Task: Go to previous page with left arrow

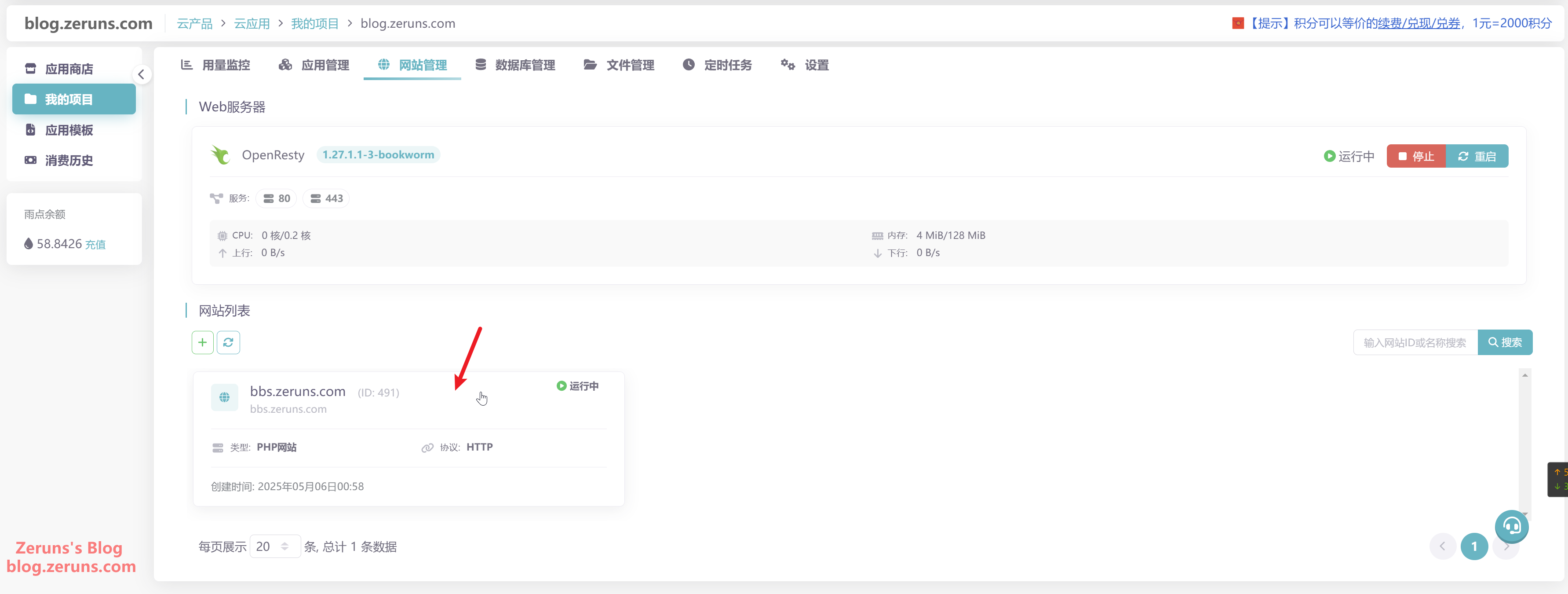Action: (1442, 546)
